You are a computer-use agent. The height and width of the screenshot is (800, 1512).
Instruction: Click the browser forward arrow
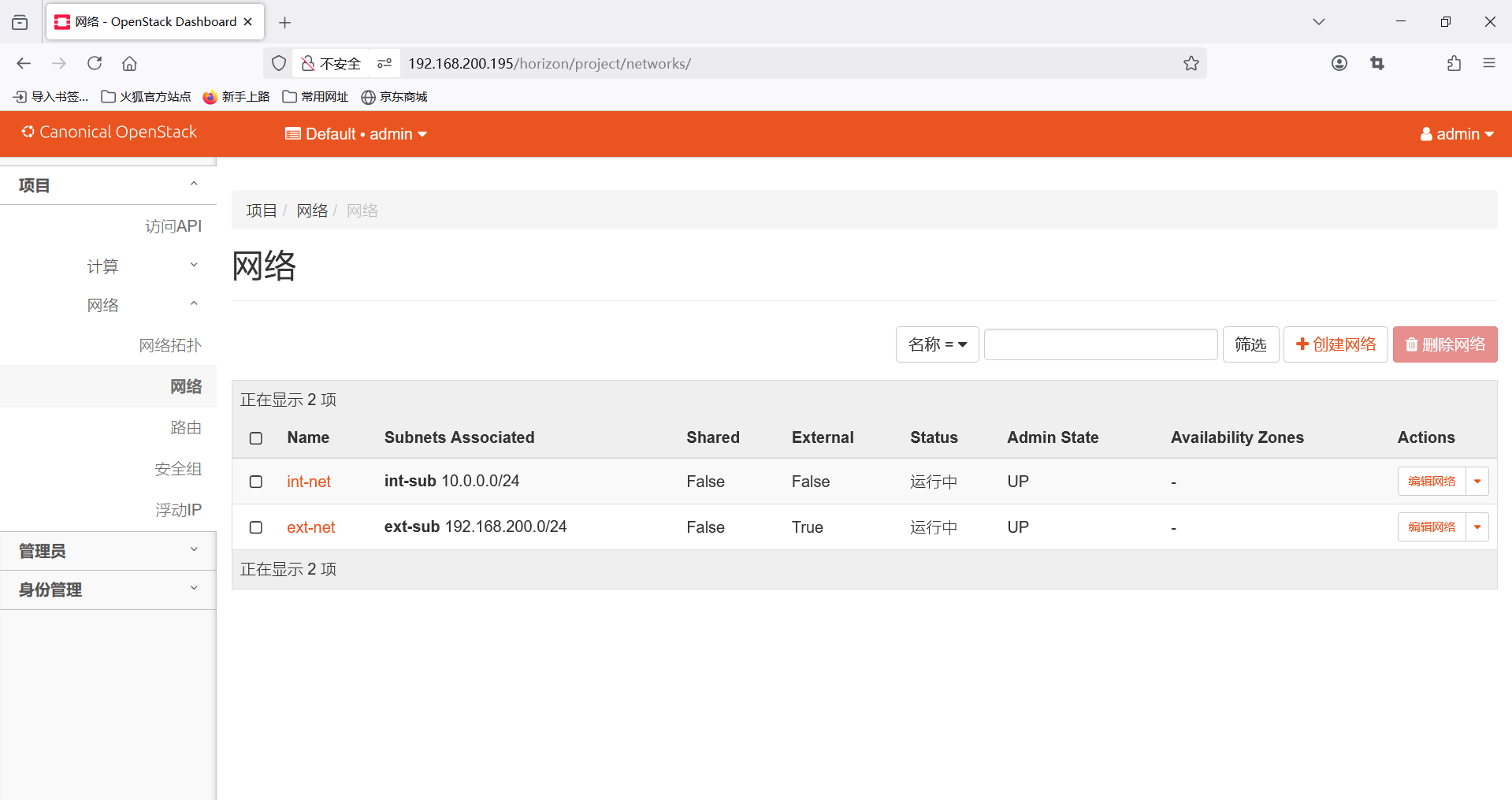tap(59, 63)
